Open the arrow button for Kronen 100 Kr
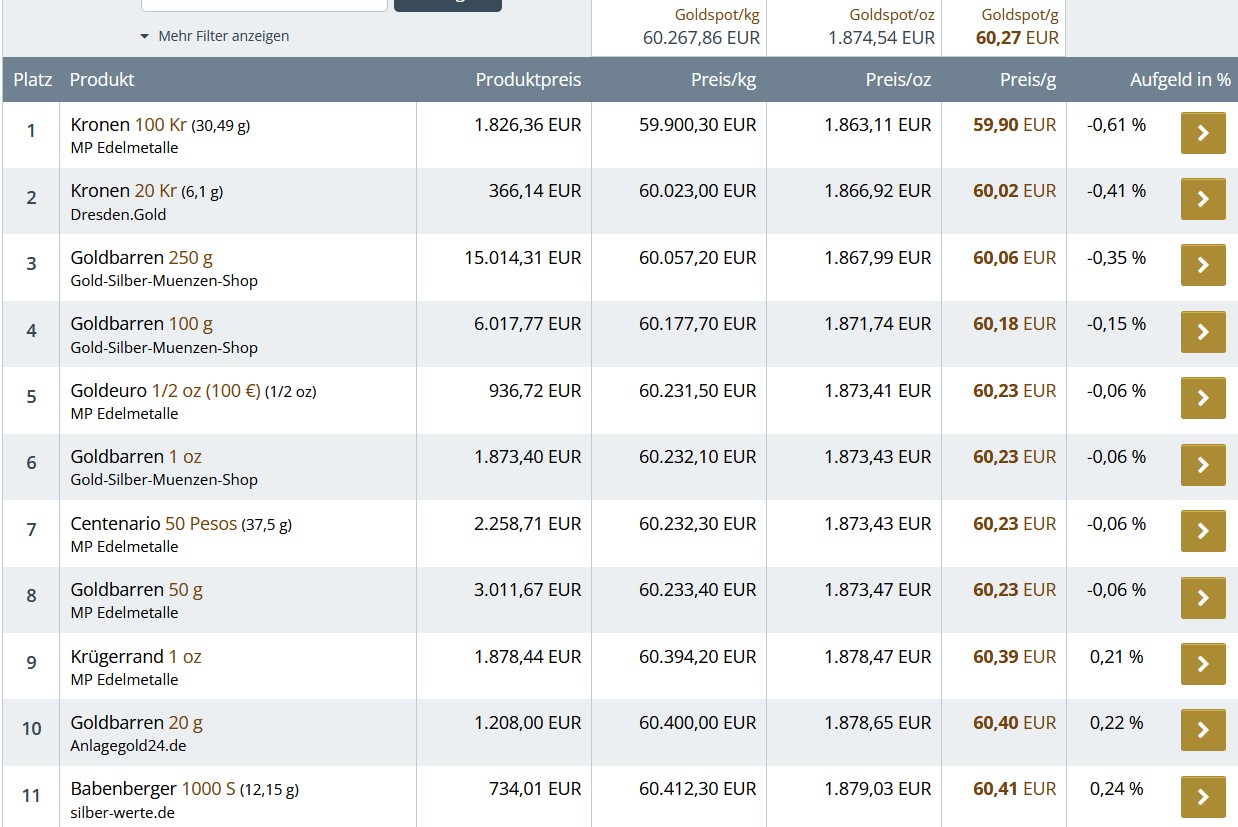 pyautogui.click(x=1202, y=133)
